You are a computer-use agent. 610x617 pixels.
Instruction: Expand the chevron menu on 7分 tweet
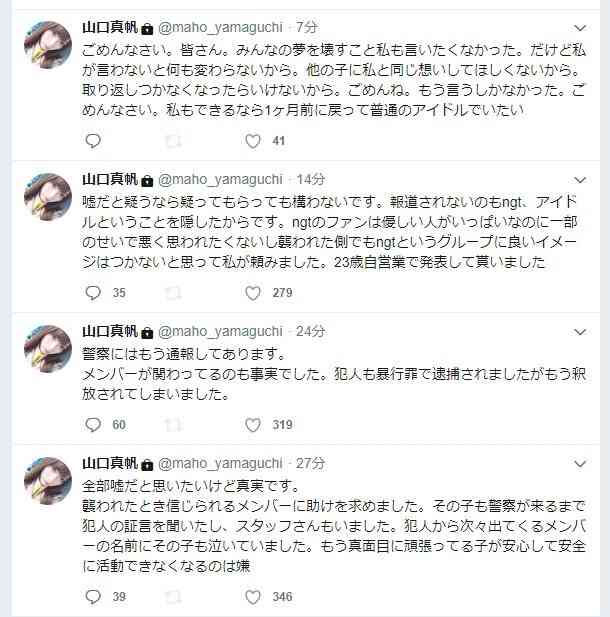(580, 28)
